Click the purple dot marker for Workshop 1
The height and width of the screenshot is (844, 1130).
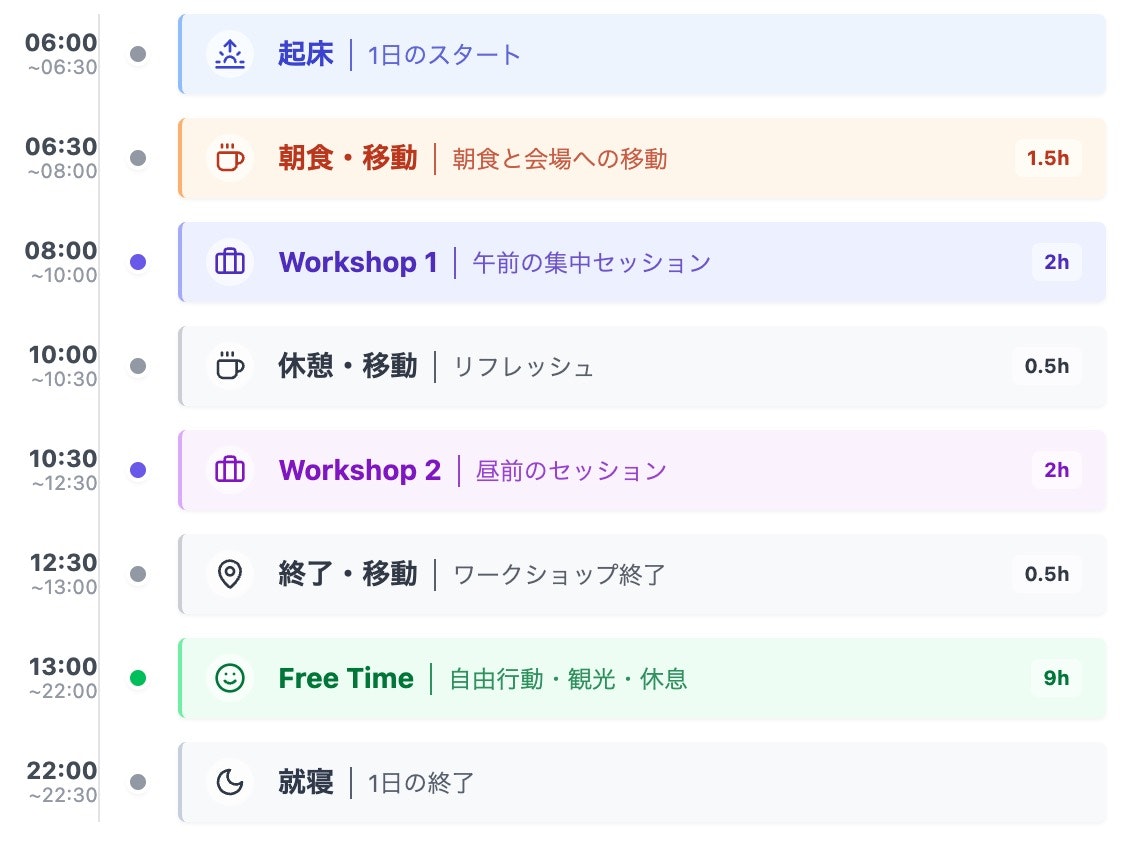pos(137,263)
